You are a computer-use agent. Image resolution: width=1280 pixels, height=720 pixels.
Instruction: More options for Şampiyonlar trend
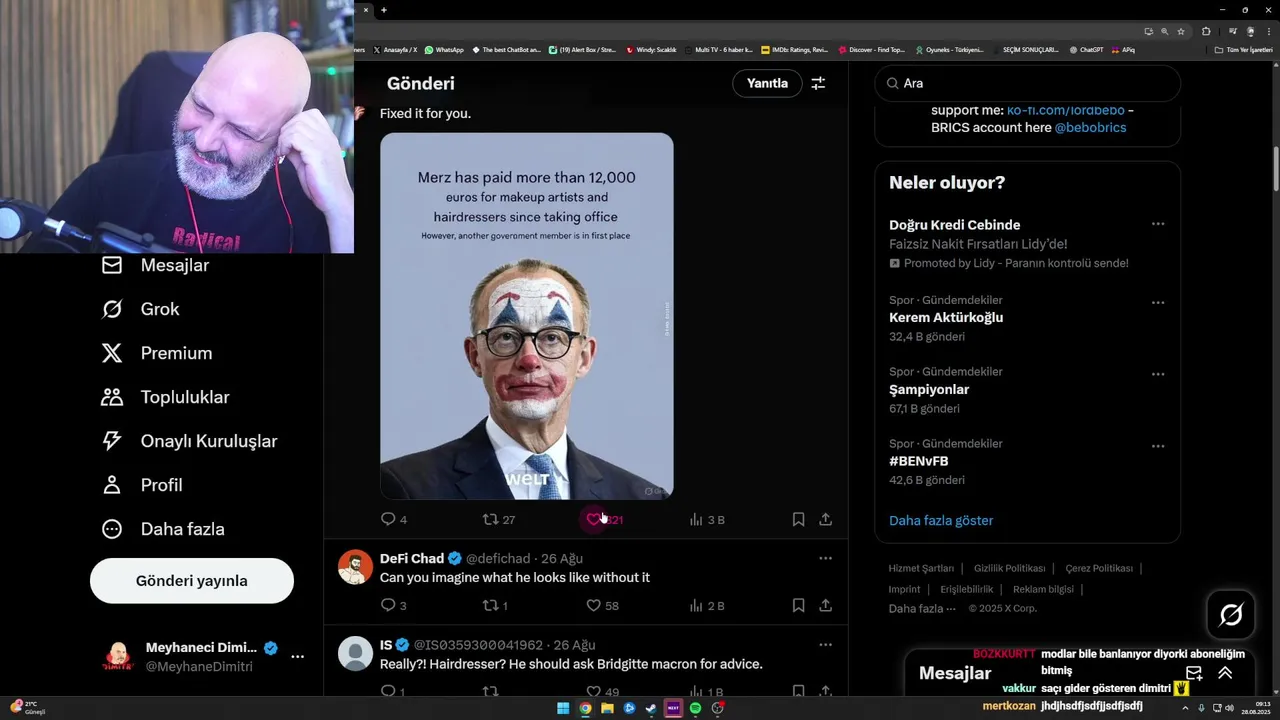[x=1158, y=374]
